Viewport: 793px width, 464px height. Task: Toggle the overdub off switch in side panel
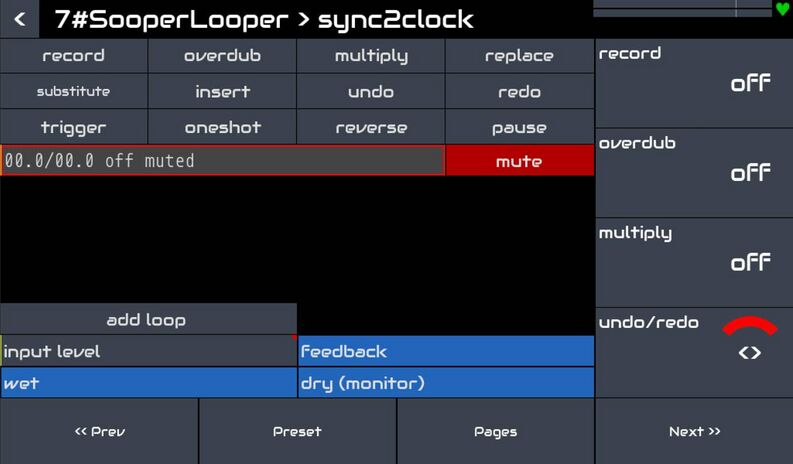[750, 173]
